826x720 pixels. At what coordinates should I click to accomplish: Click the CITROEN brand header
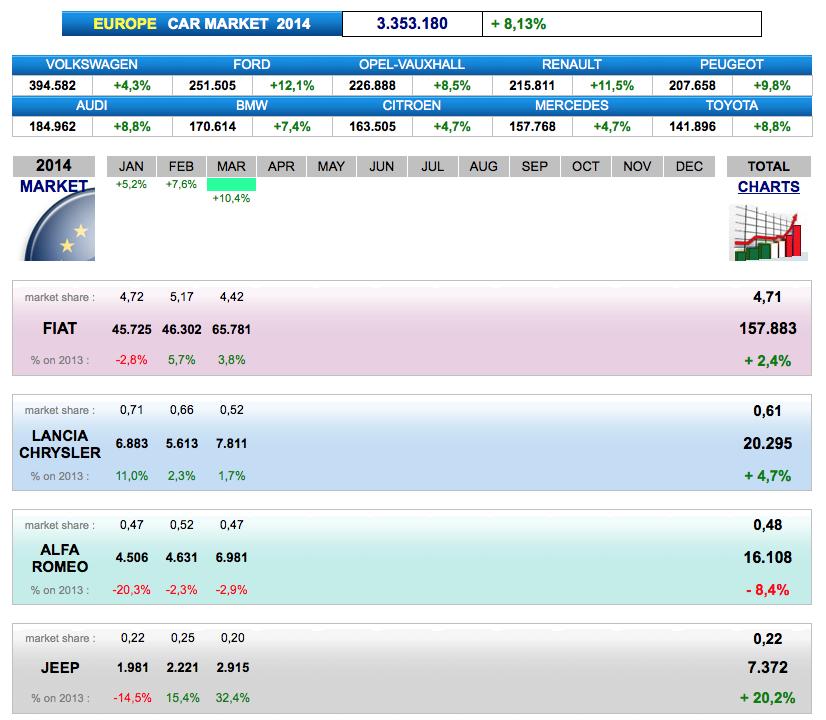(412, 105)
